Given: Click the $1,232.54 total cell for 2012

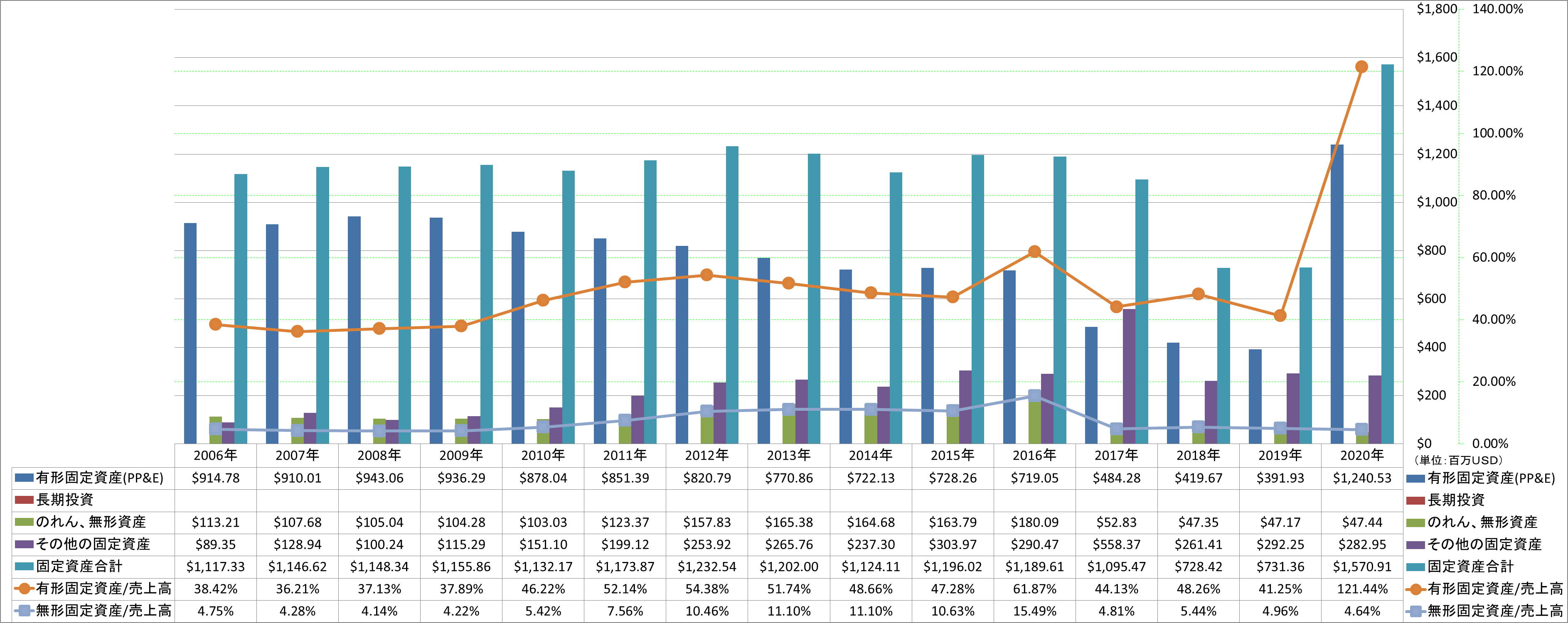Looking at the screenshot, I should pyautogui.click(x=706, y=567).
